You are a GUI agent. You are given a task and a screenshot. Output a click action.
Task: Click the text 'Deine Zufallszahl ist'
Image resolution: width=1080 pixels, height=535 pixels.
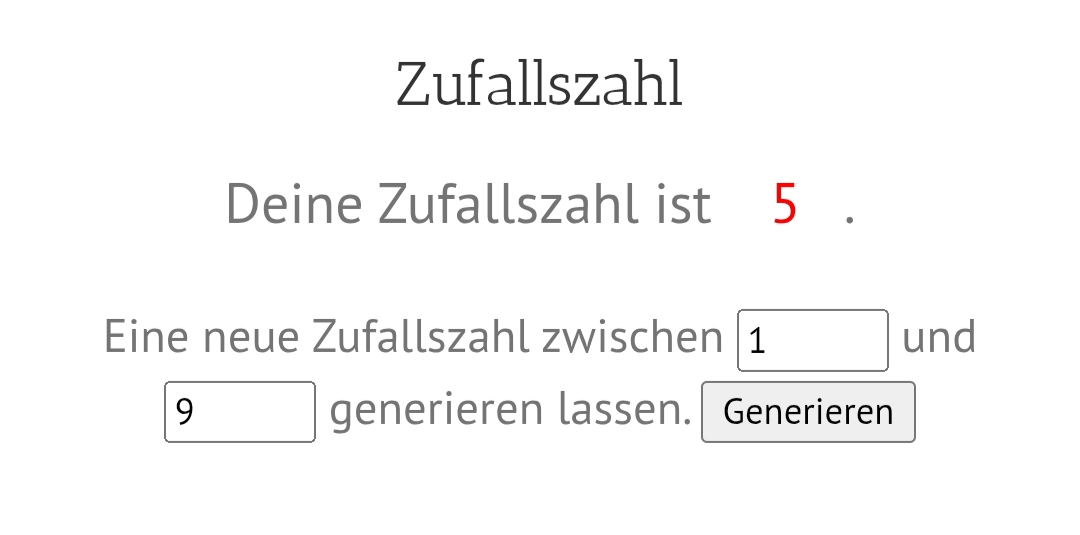[468, 204]
